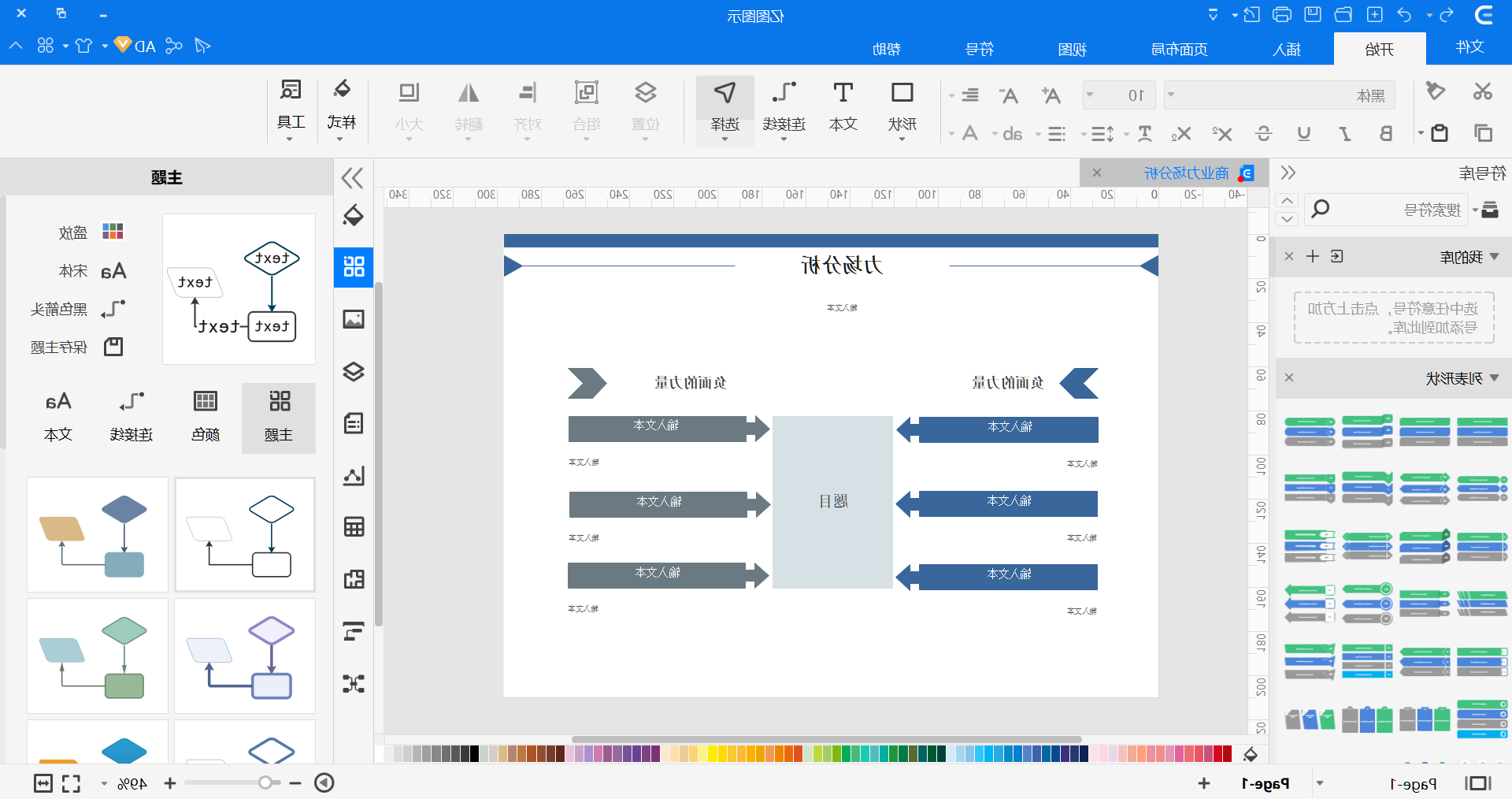Image resolution: width=1512 pixels, height=799 pixels.
Task: Close the 商业力场分析 document tab
Action: coord(1096,173)
